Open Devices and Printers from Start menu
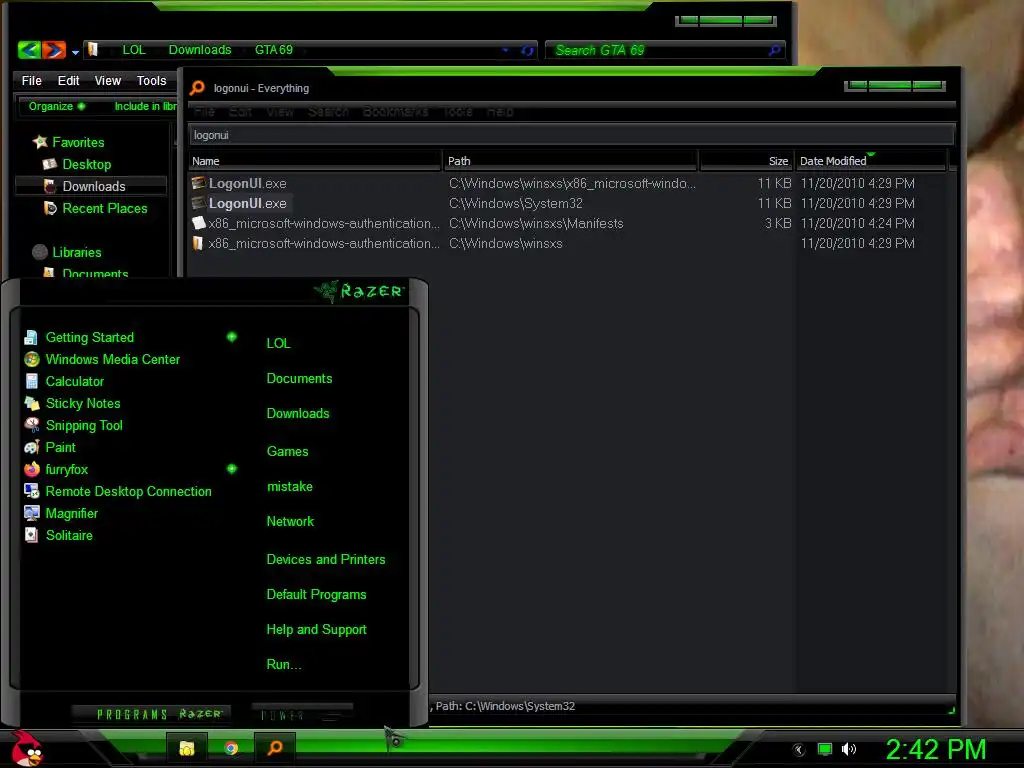This screenshot has height=768, width=1024. click(326, 559)
